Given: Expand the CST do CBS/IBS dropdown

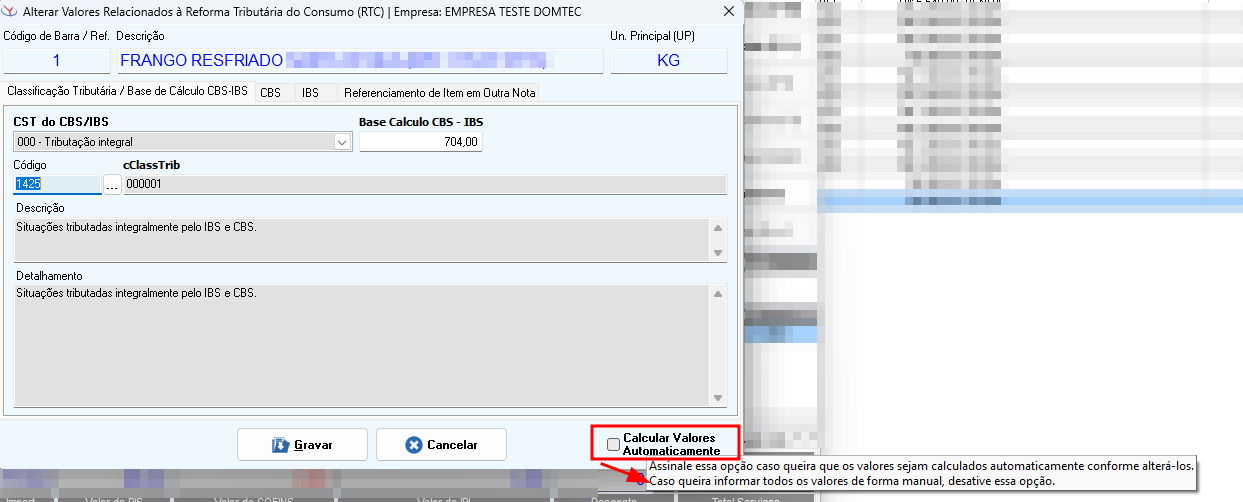Looking at the screenshot, I should pos(342,142).
